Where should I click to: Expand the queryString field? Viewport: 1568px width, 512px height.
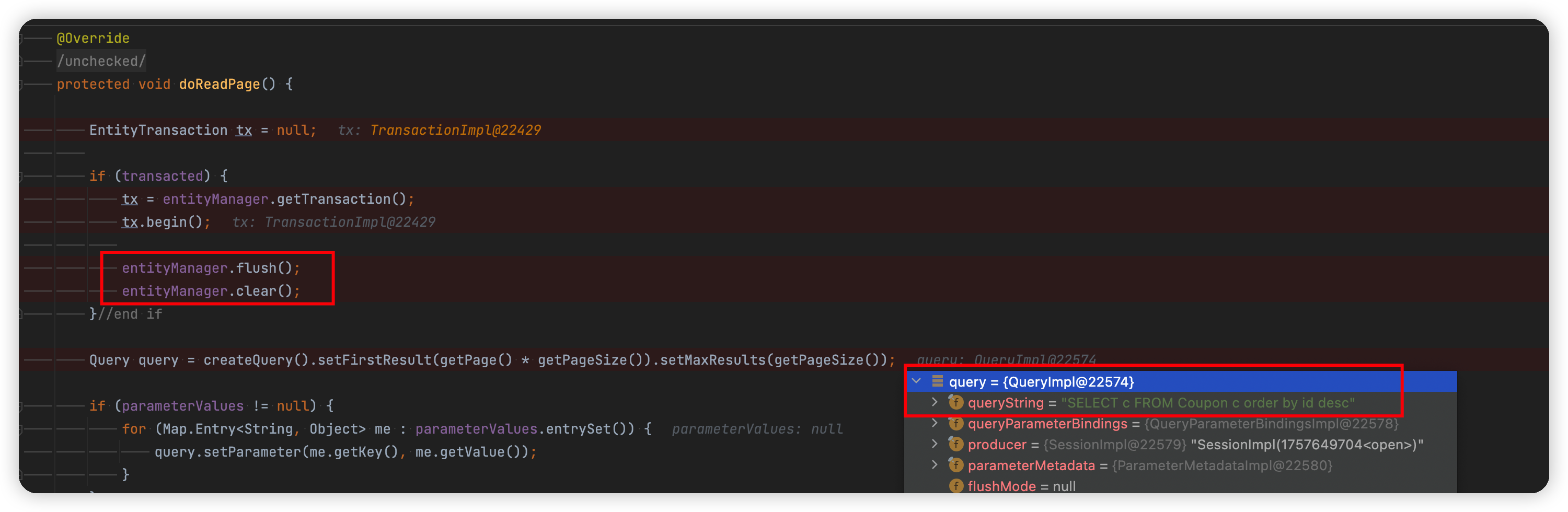coord(935,402)
